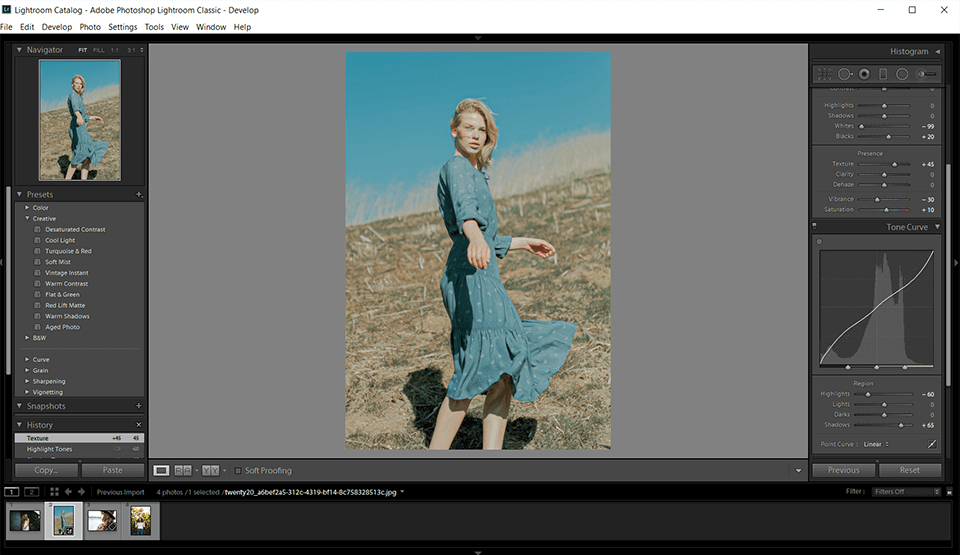Select the Spot Removal tool
This screenshot has height=555, width=960.
844,74
